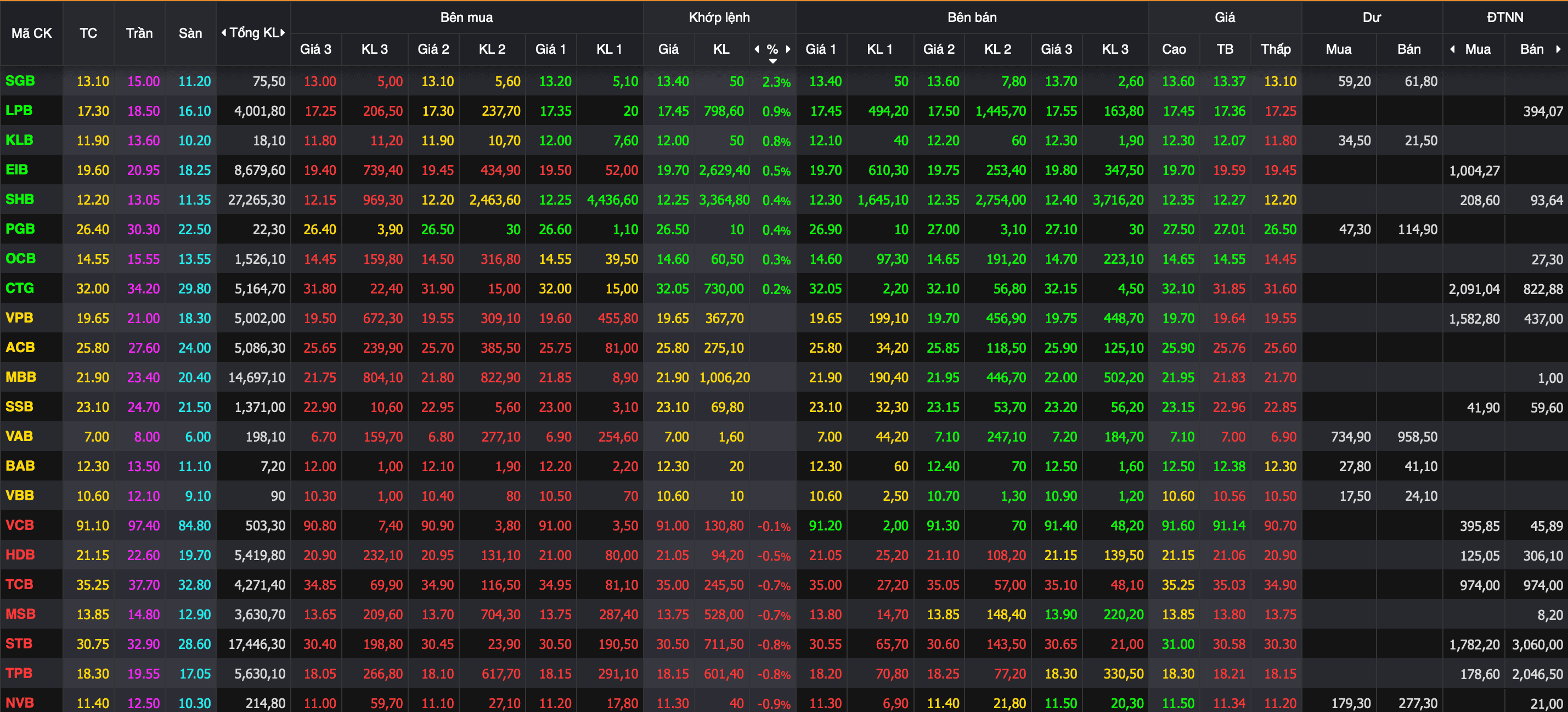Open stock symbol EIB
The height and width of the screenshot is (712, 1568).
pyautogui.click(x=17, y=170)
